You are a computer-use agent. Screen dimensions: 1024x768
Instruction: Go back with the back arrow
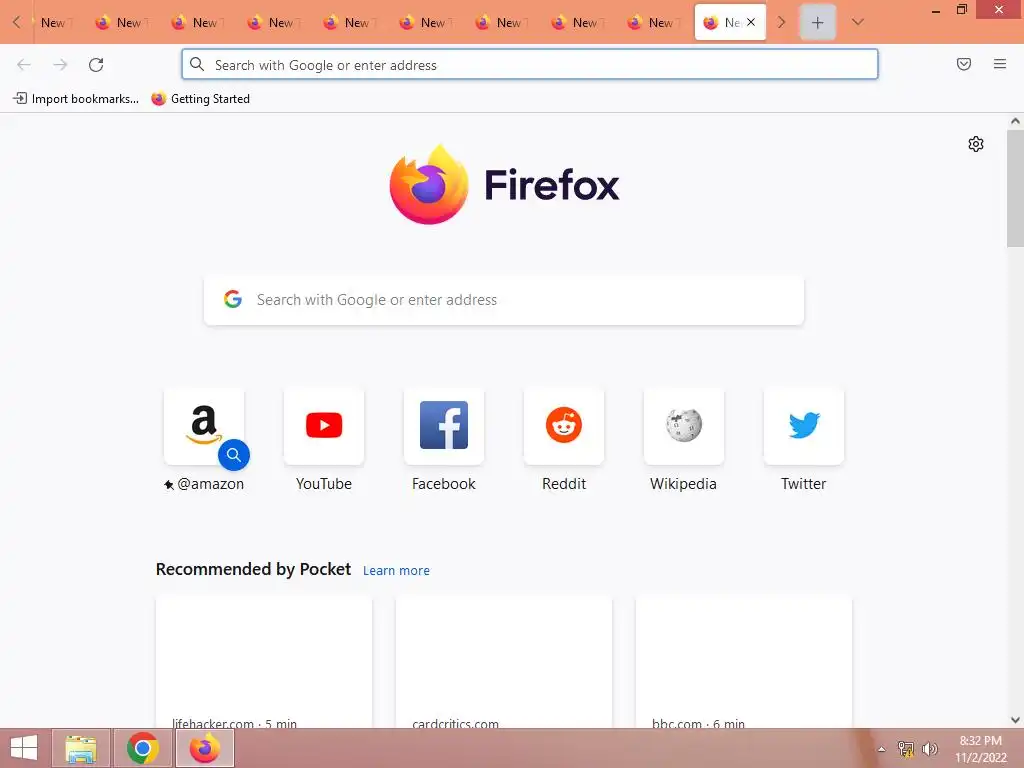point(24,65)
